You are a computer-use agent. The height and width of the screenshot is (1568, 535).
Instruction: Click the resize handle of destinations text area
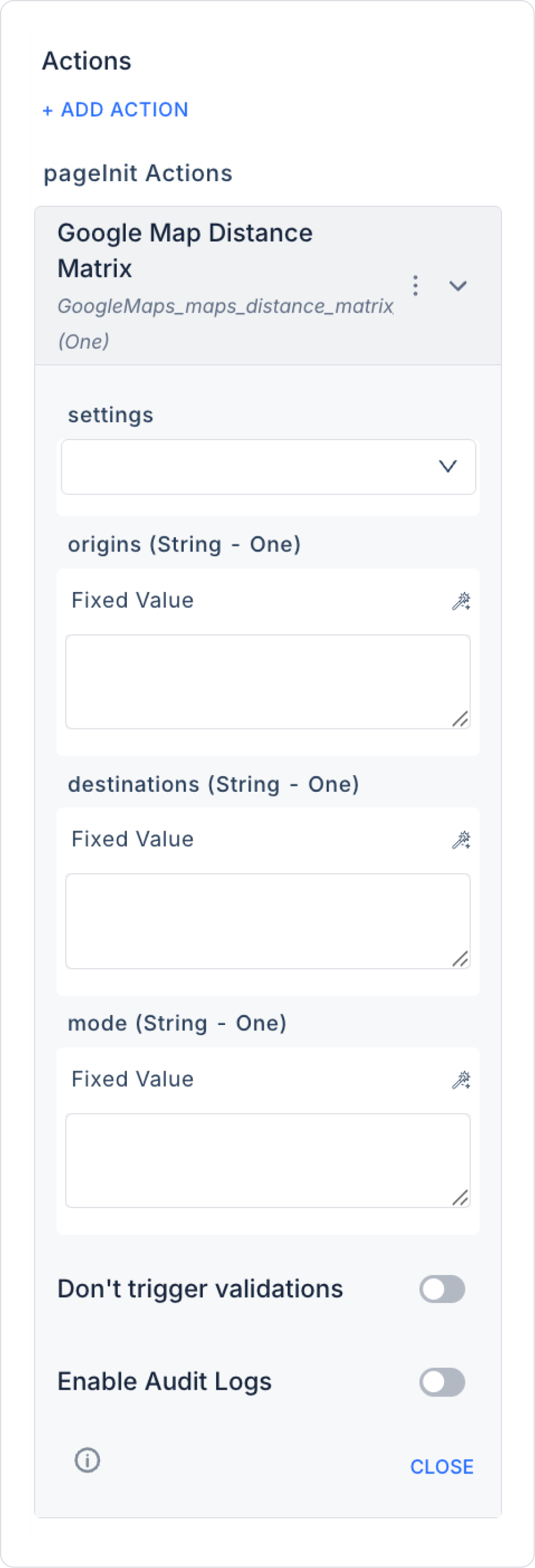(x=460, y=959)
